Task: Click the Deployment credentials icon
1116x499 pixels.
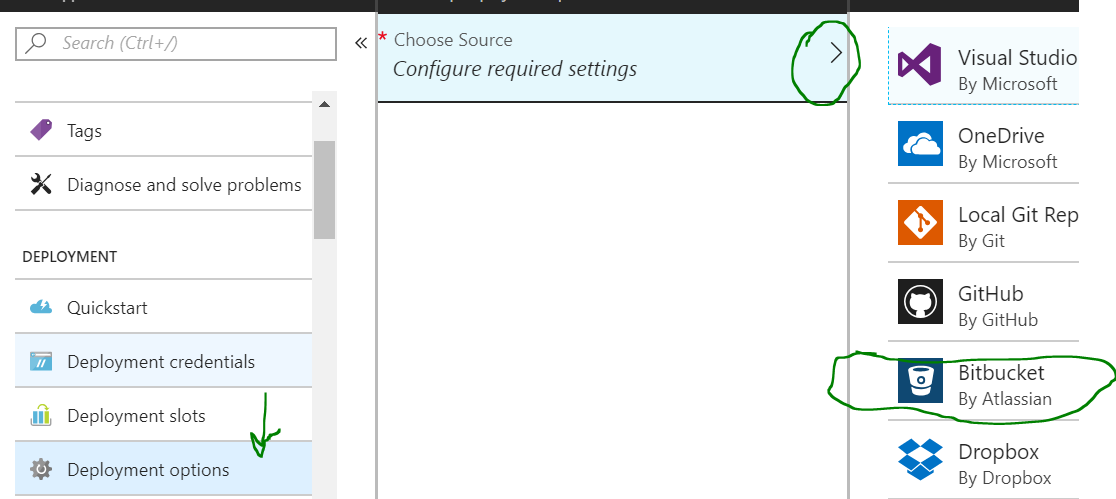Action: point(41,362)
